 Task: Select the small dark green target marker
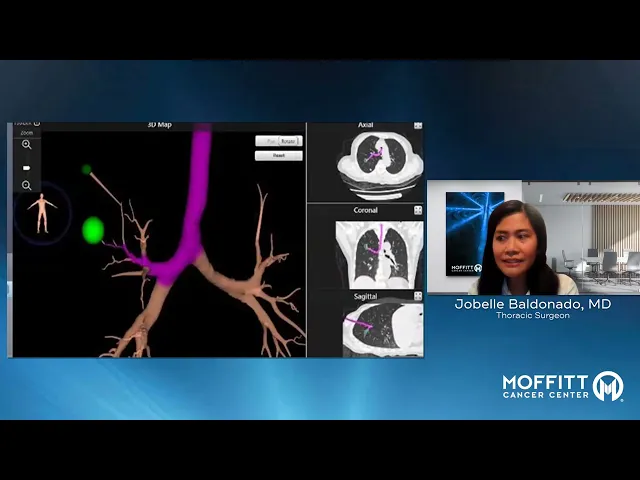coord(87,169)
